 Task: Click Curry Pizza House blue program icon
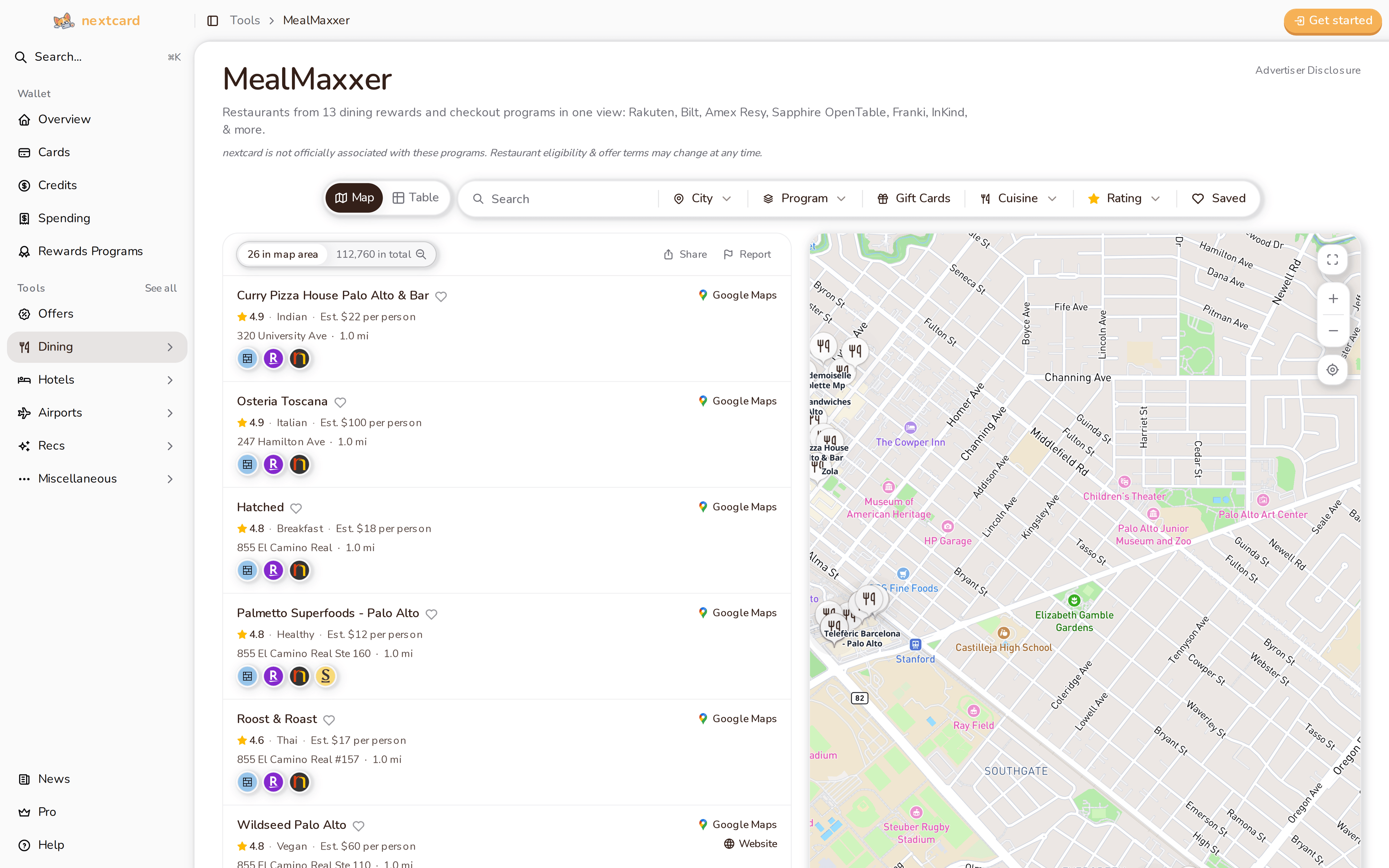(x=247, y=359)
